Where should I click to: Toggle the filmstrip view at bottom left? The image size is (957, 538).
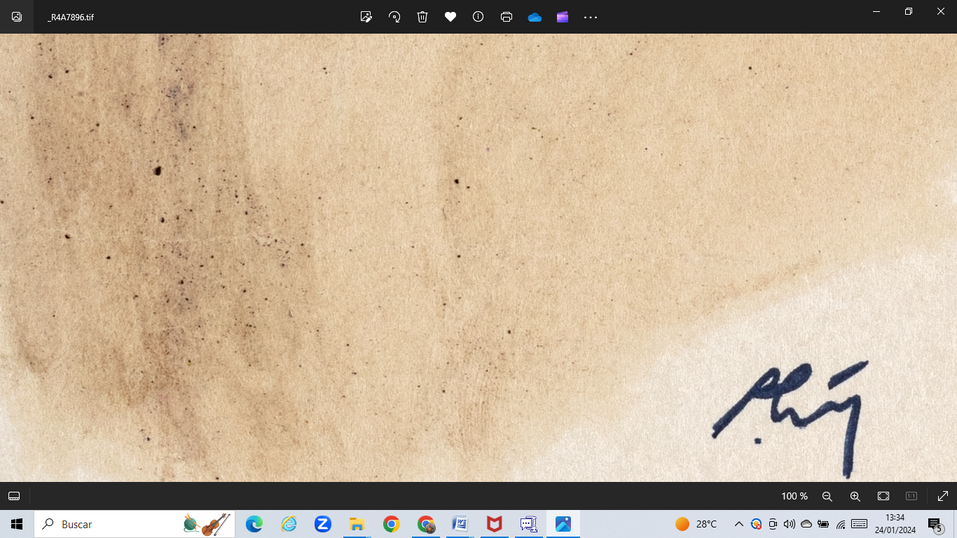pos(14,496)
